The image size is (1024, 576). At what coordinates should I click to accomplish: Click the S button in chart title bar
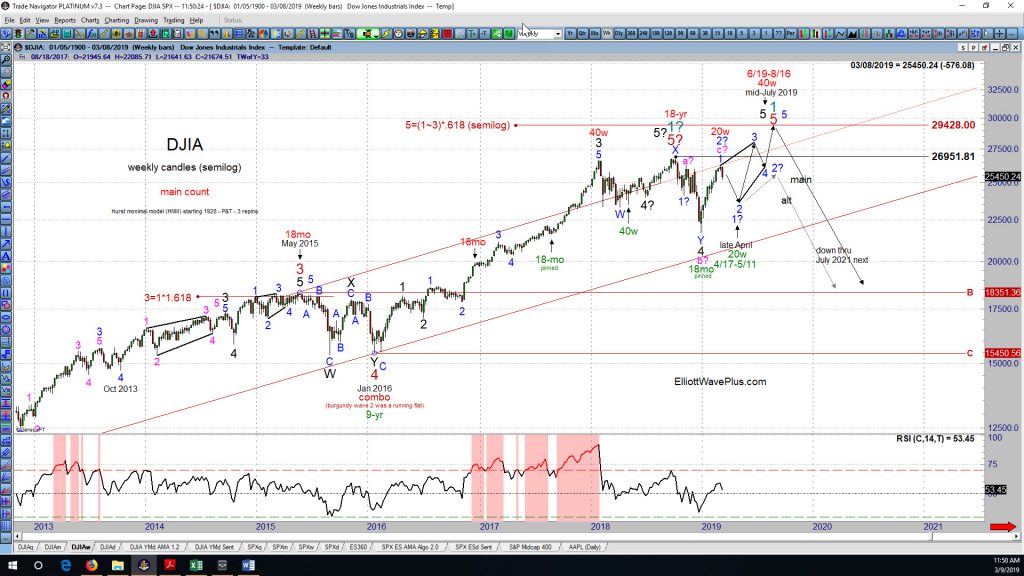point(963,48)
